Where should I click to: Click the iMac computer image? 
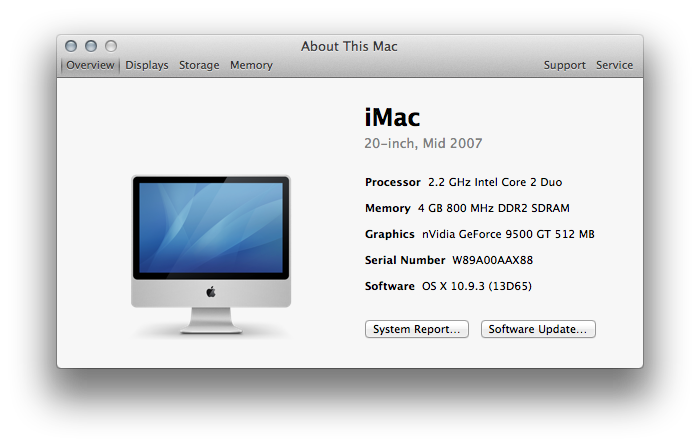tap(211, 255)
